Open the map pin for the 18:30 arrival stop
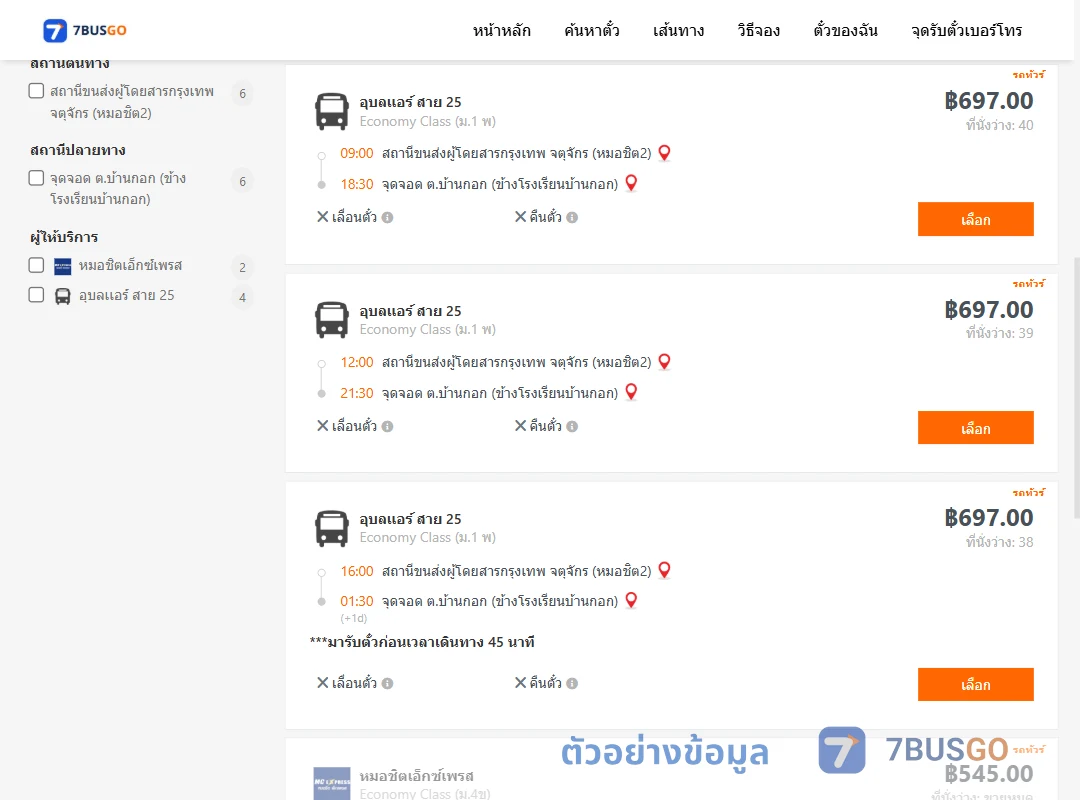 click(x=631, y=183)
